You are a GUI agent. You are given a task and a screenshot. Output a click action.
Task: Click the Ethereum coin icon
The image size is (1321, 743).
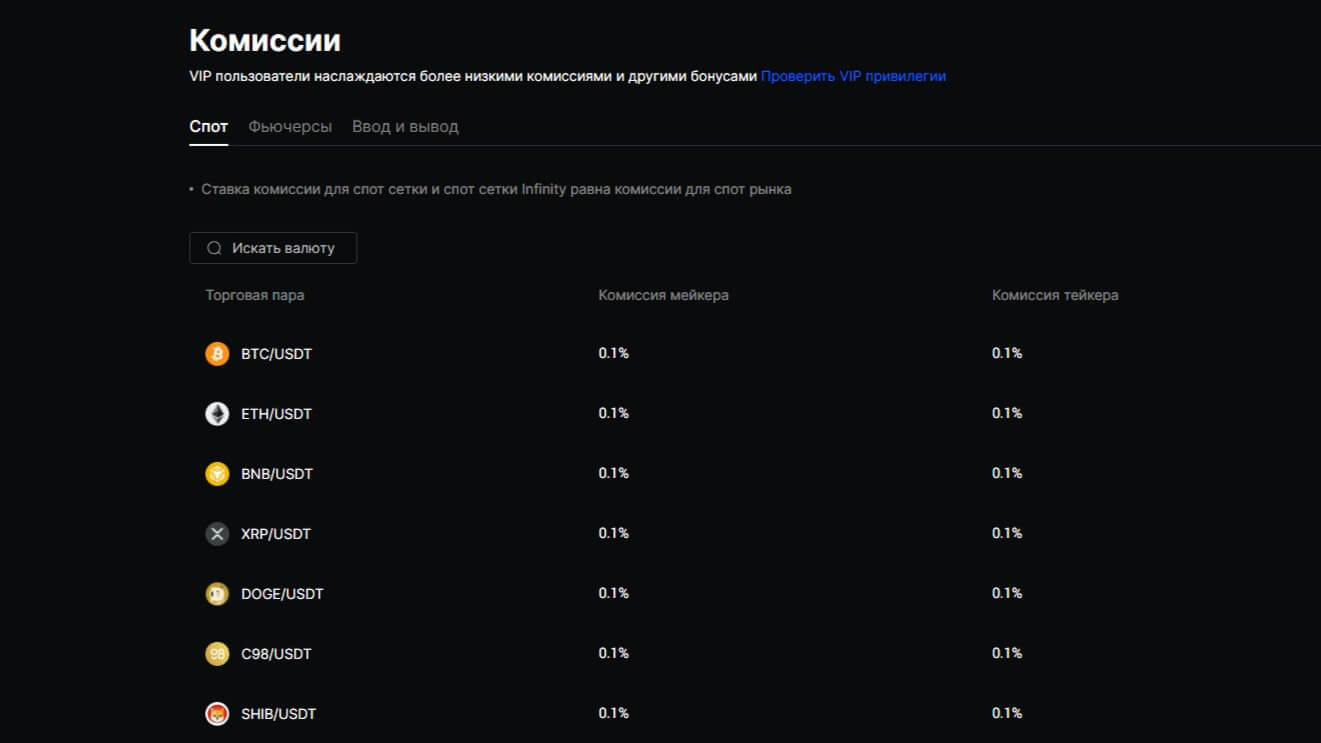[x=217, y=414]
